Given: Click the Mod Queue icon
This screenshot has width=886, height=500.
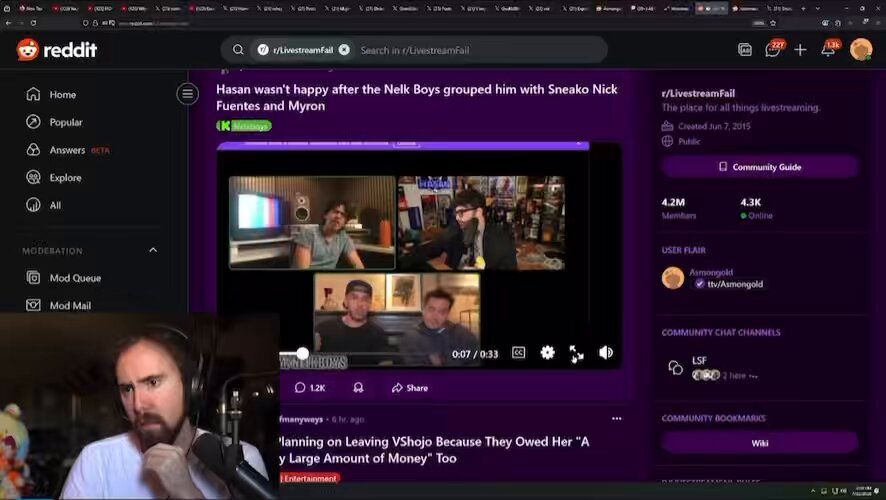Looking at the screenshot, I should click(x=33, y=277).
